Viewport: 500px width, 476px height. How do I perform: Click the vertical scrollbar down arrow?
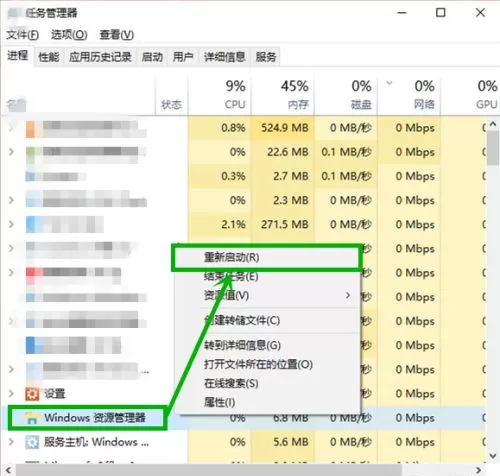pos(493,455)
